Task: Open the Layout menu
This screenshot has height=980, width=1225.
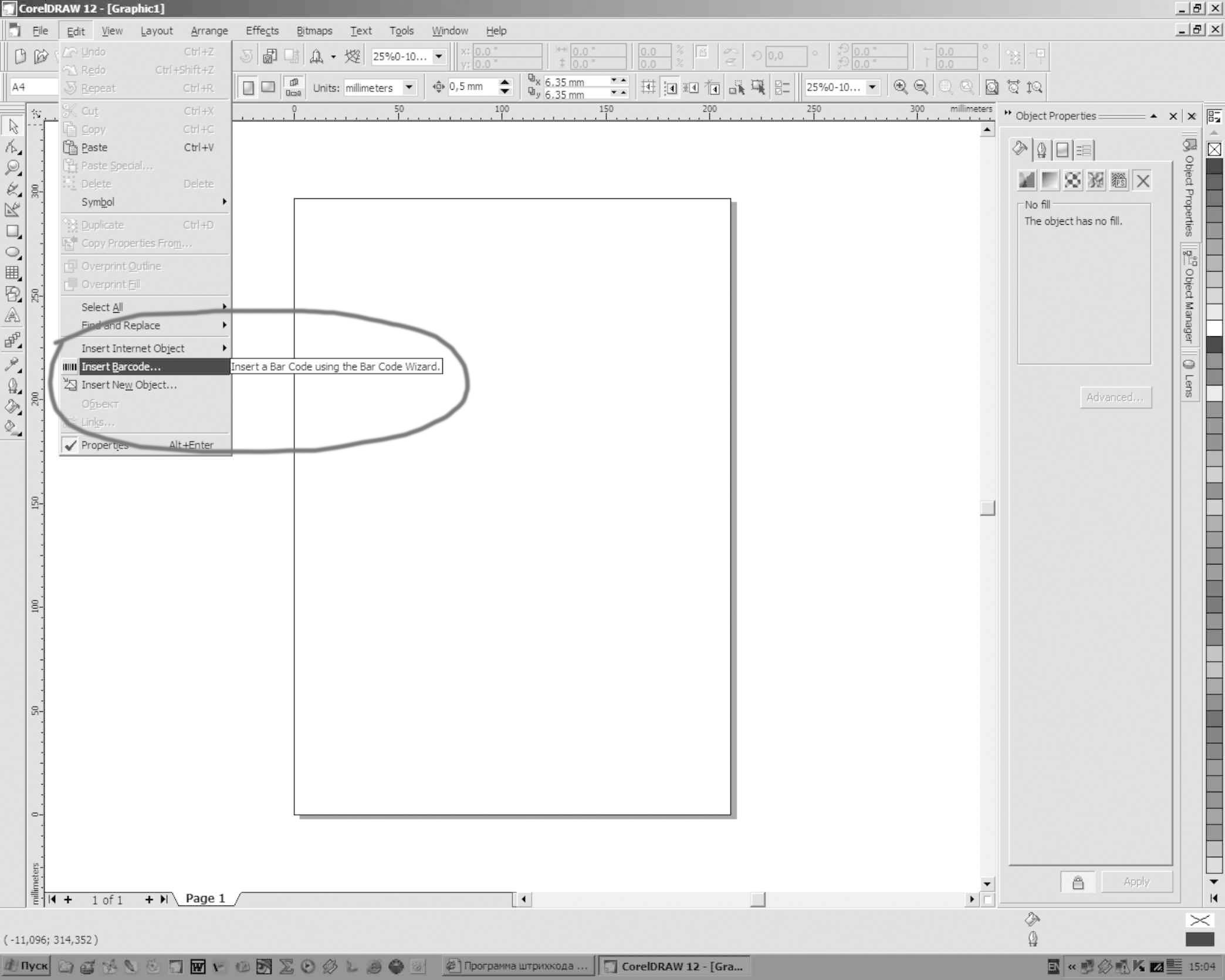Action: 157,31
